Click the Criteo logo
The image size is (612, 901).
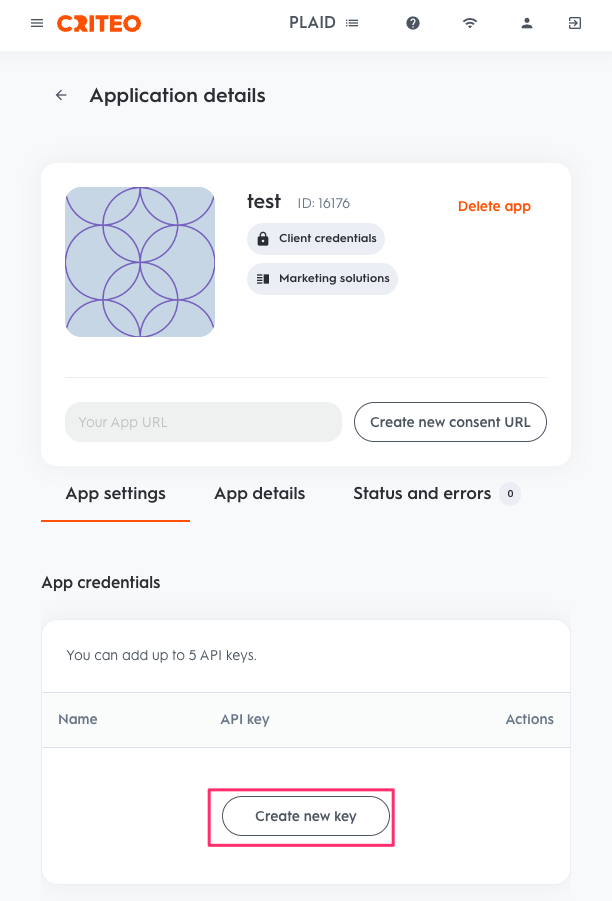tap(99, 24)
